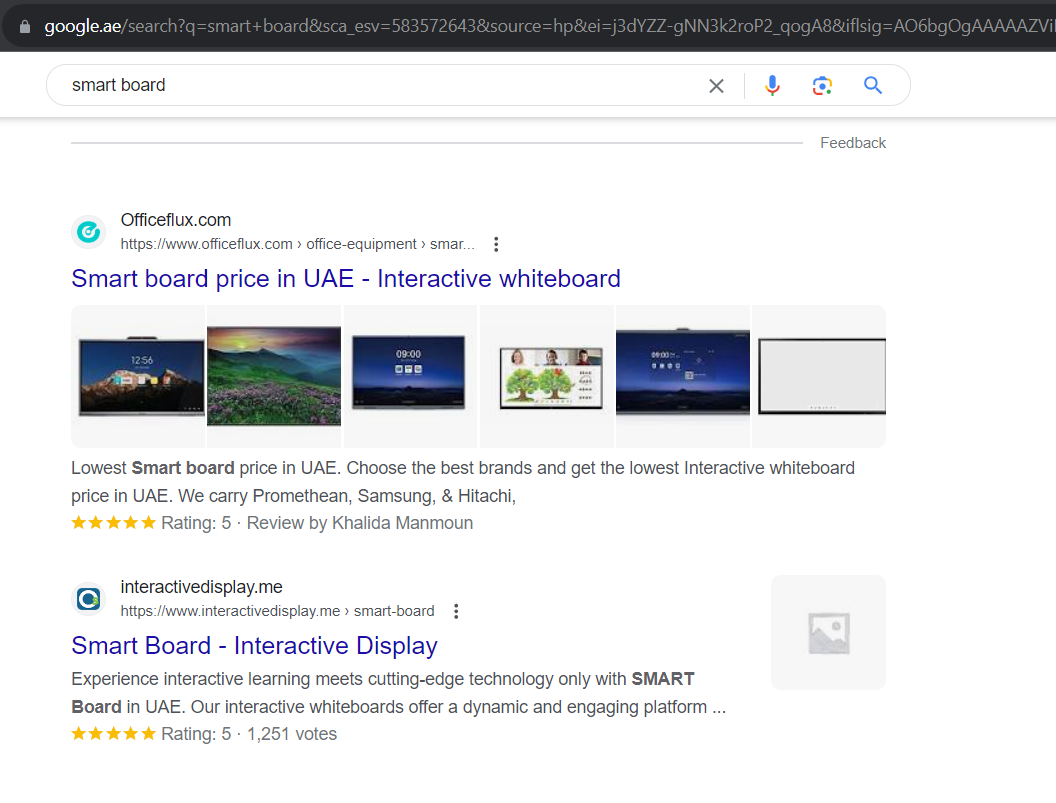Open three-dot menu for Officeflux result

coord(496,244)
